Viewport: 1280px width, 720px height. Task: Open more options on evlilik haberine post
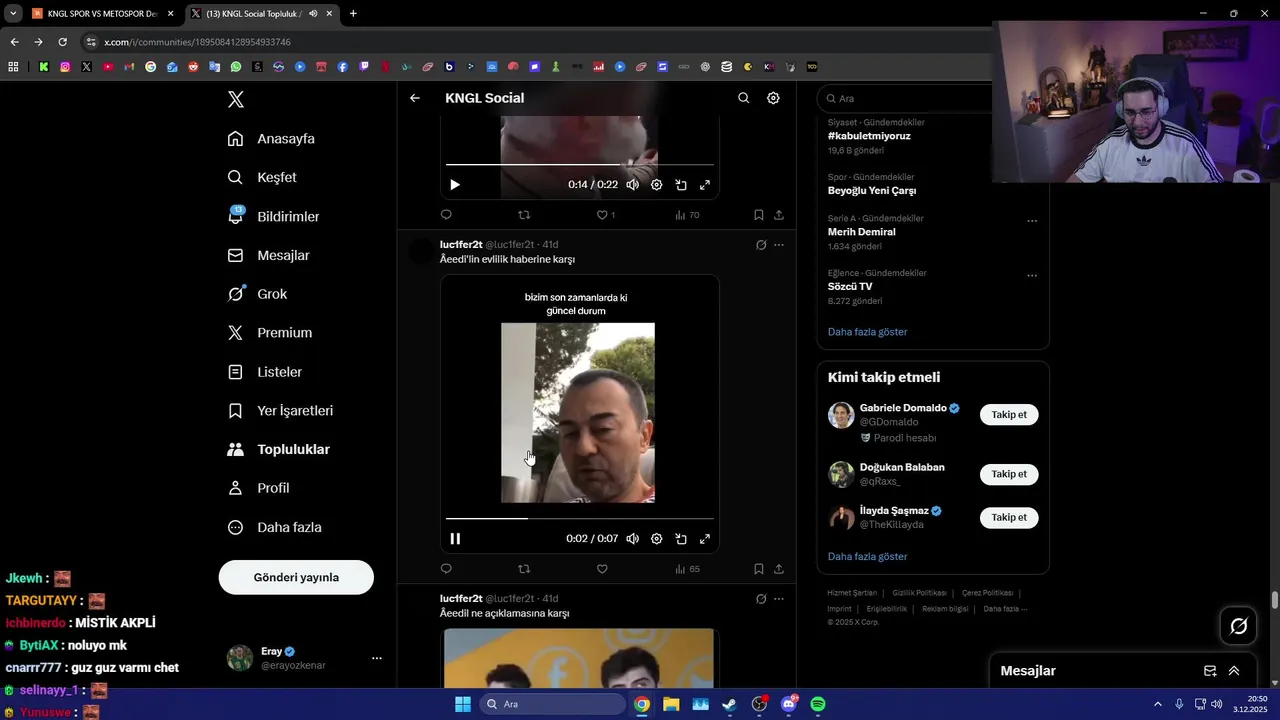point(779,245)
